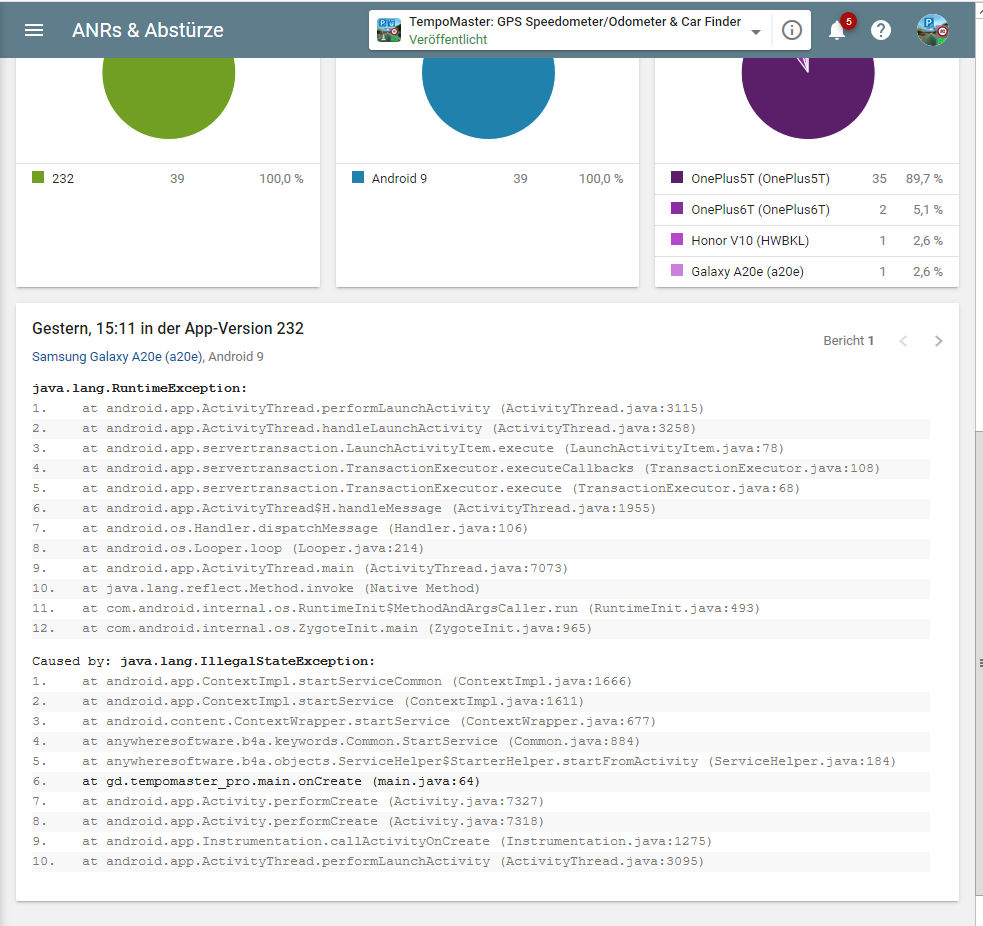Click the ServiceHelper startFromActivity stack line
The height and width of the screenshot is (926, 983).
pos(481,761)
